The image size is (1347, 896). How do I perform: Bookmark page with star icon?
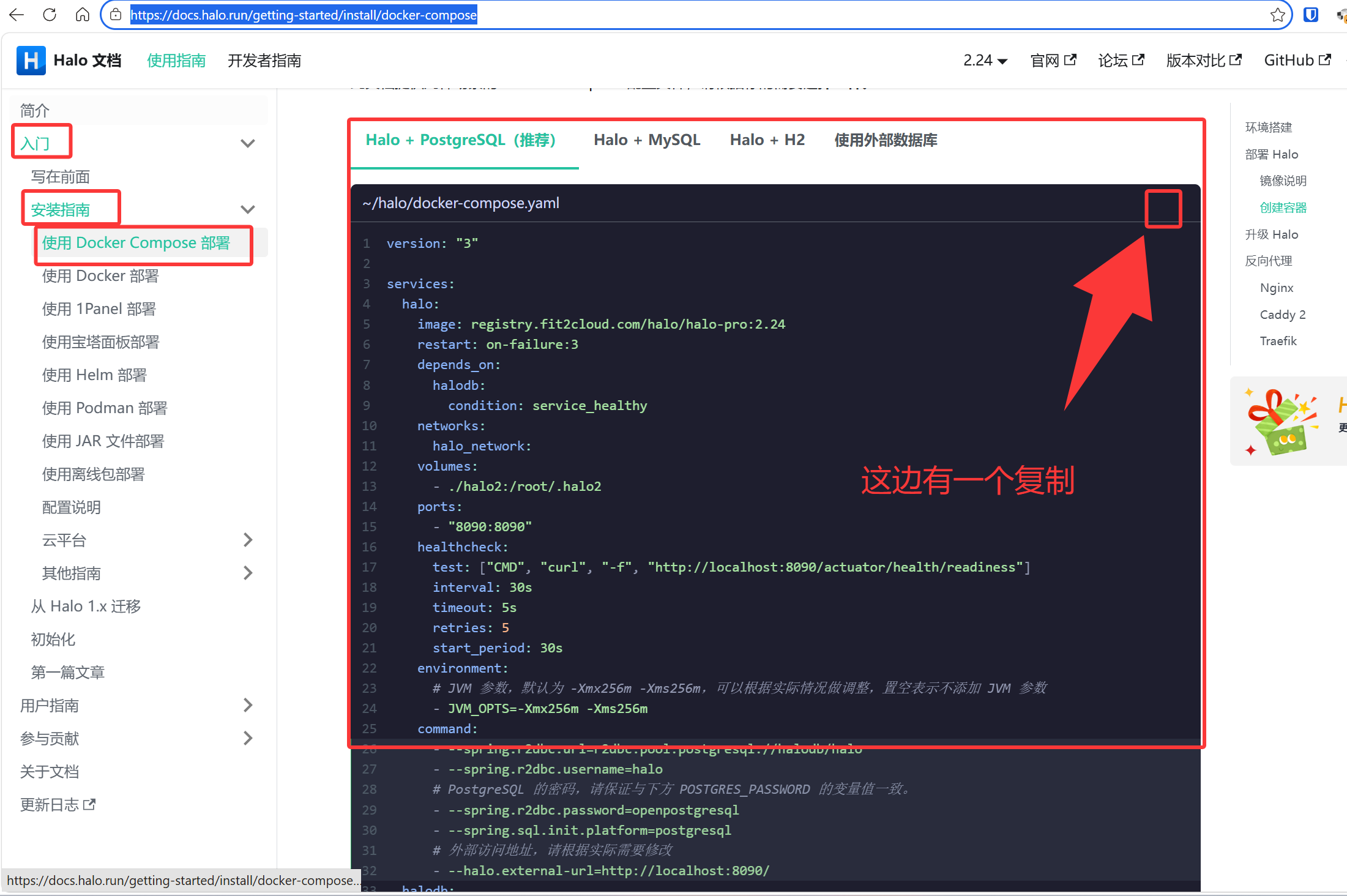click(x=1277, y=15)
